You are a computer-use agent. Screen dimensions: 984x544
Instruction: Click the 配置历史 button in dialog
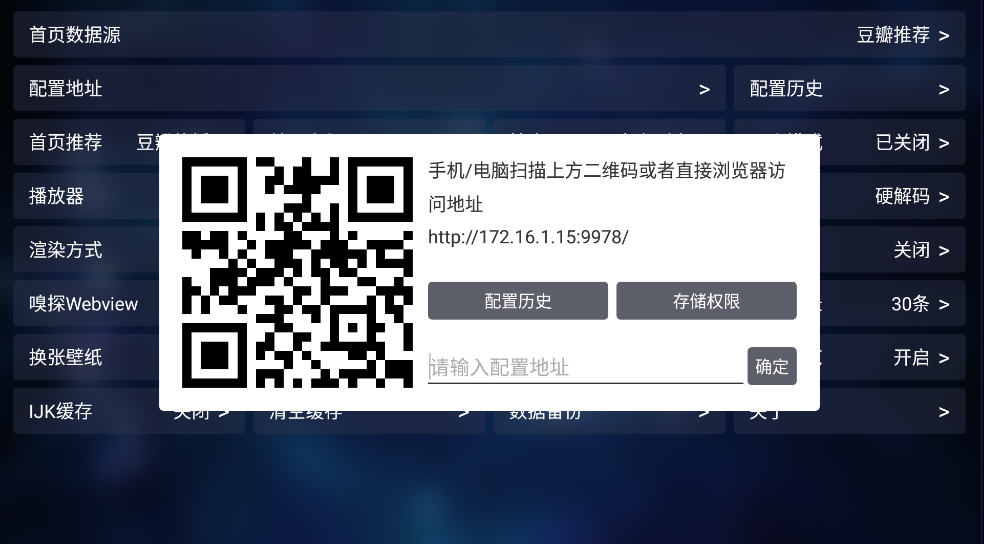click(x=518, y=301)
